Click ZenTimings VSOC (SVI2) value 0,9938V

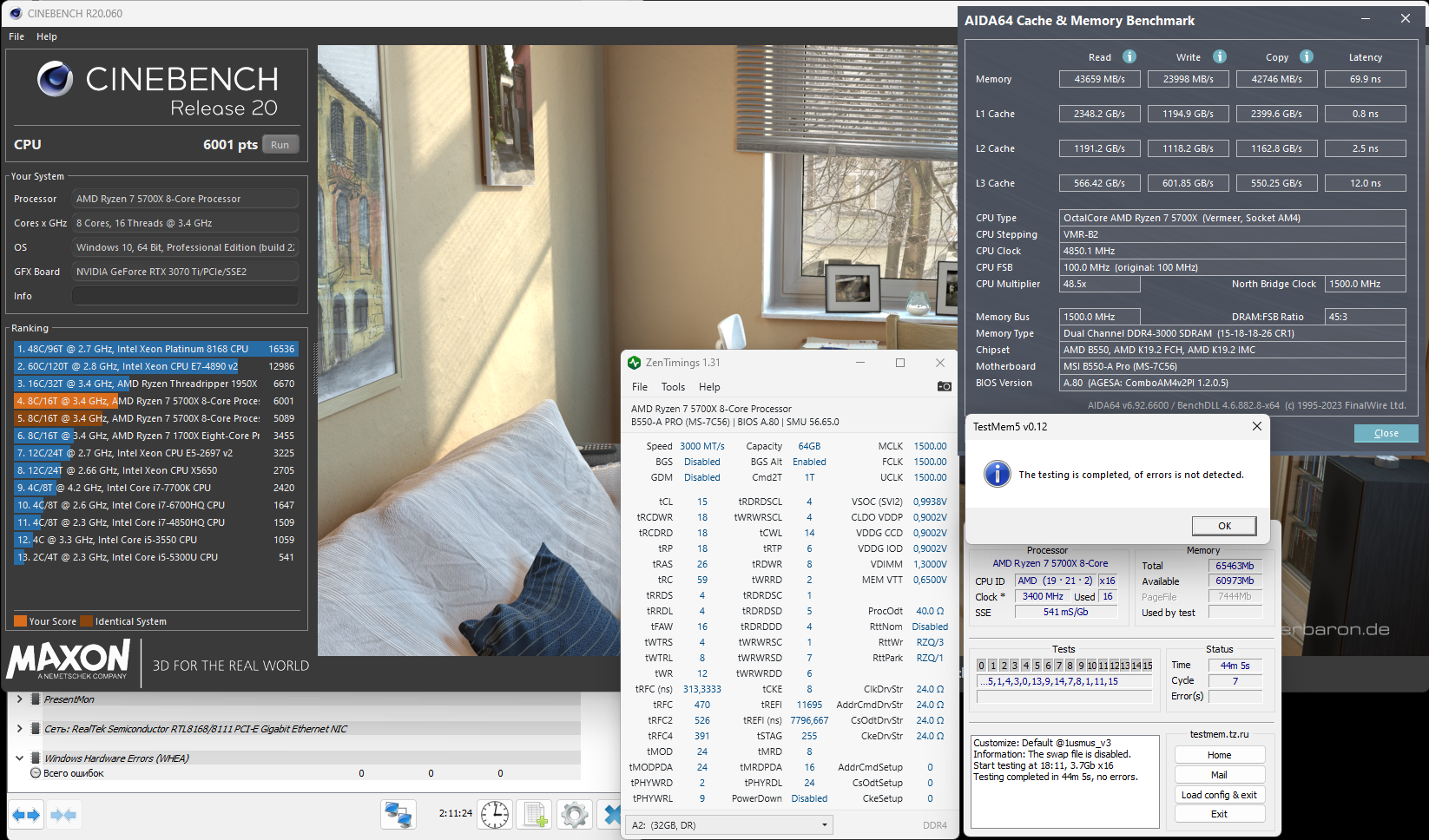[x=930, y=502]
